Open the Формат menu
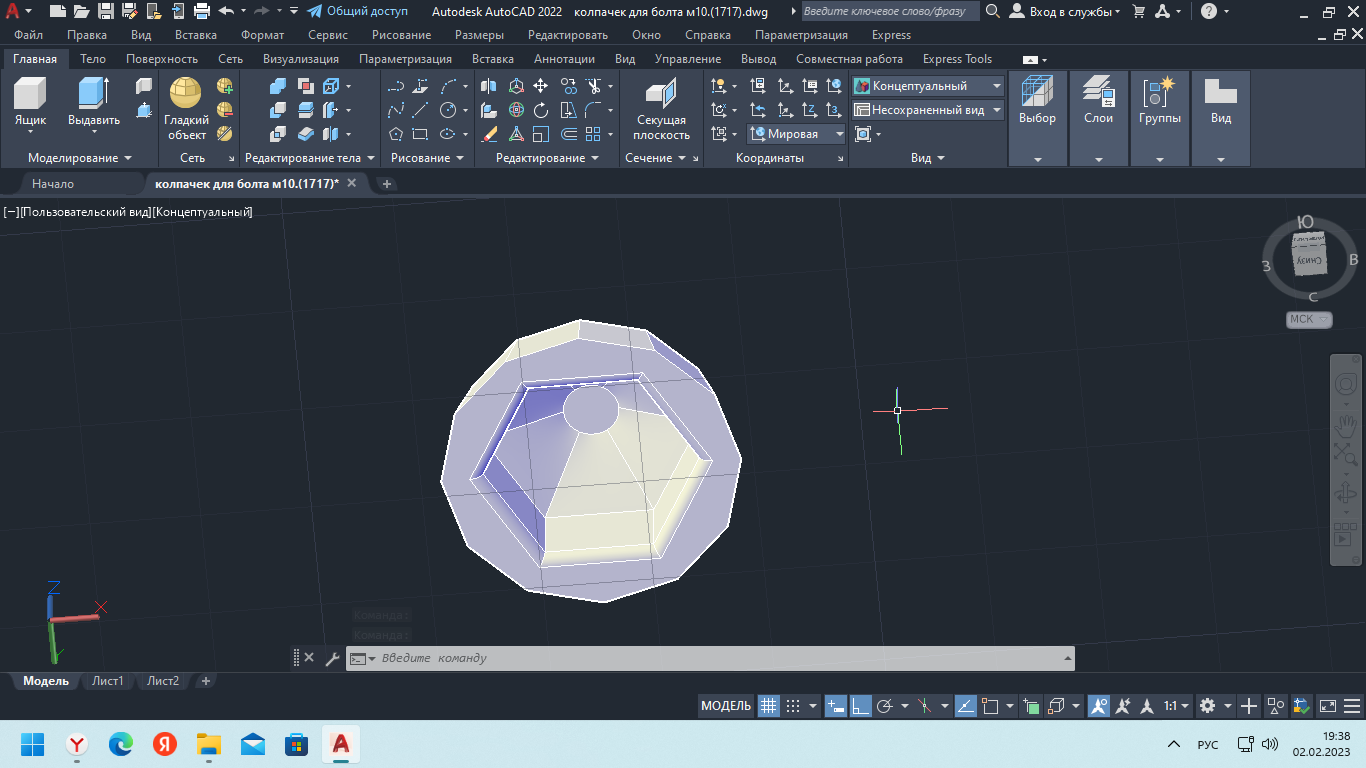The width and height of the screenshot is (1366, 768). coord(262,35)
